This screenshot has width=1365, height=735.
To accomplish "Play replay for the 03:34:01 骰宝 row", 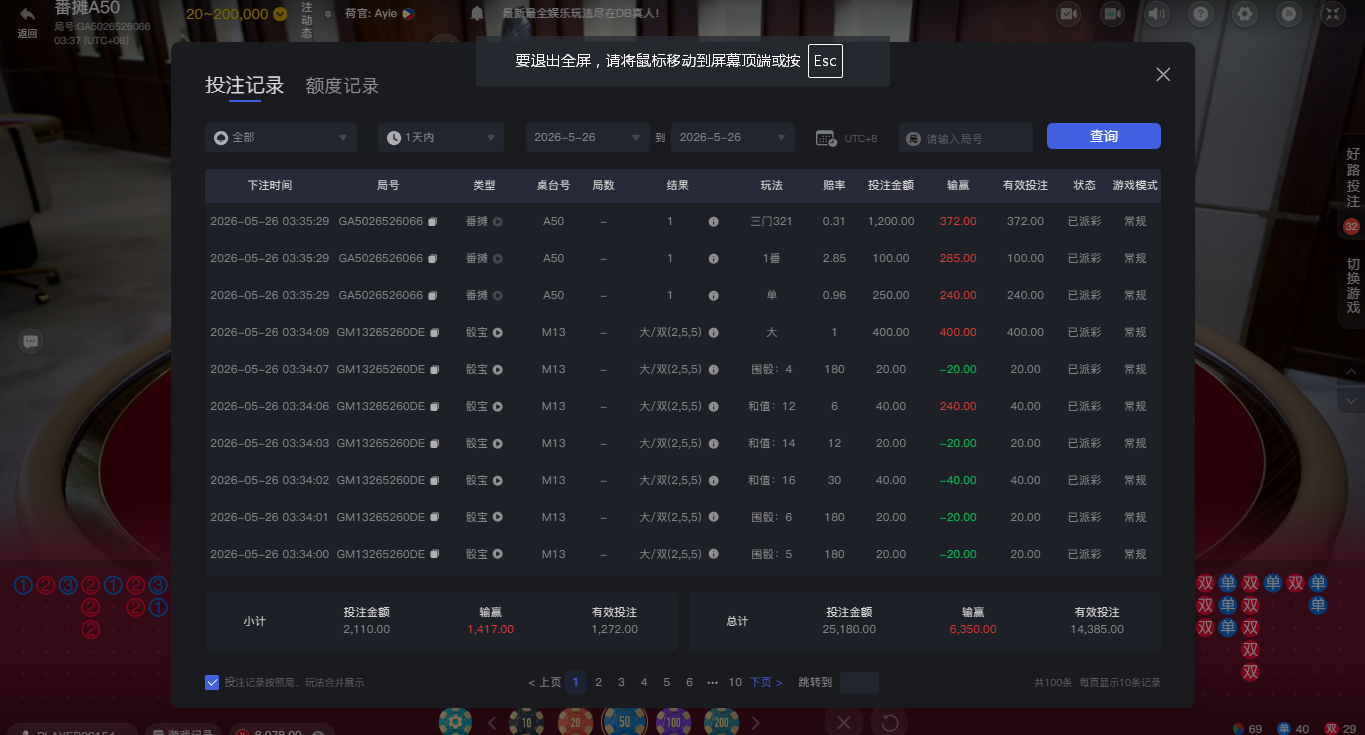I will point(498,517).
